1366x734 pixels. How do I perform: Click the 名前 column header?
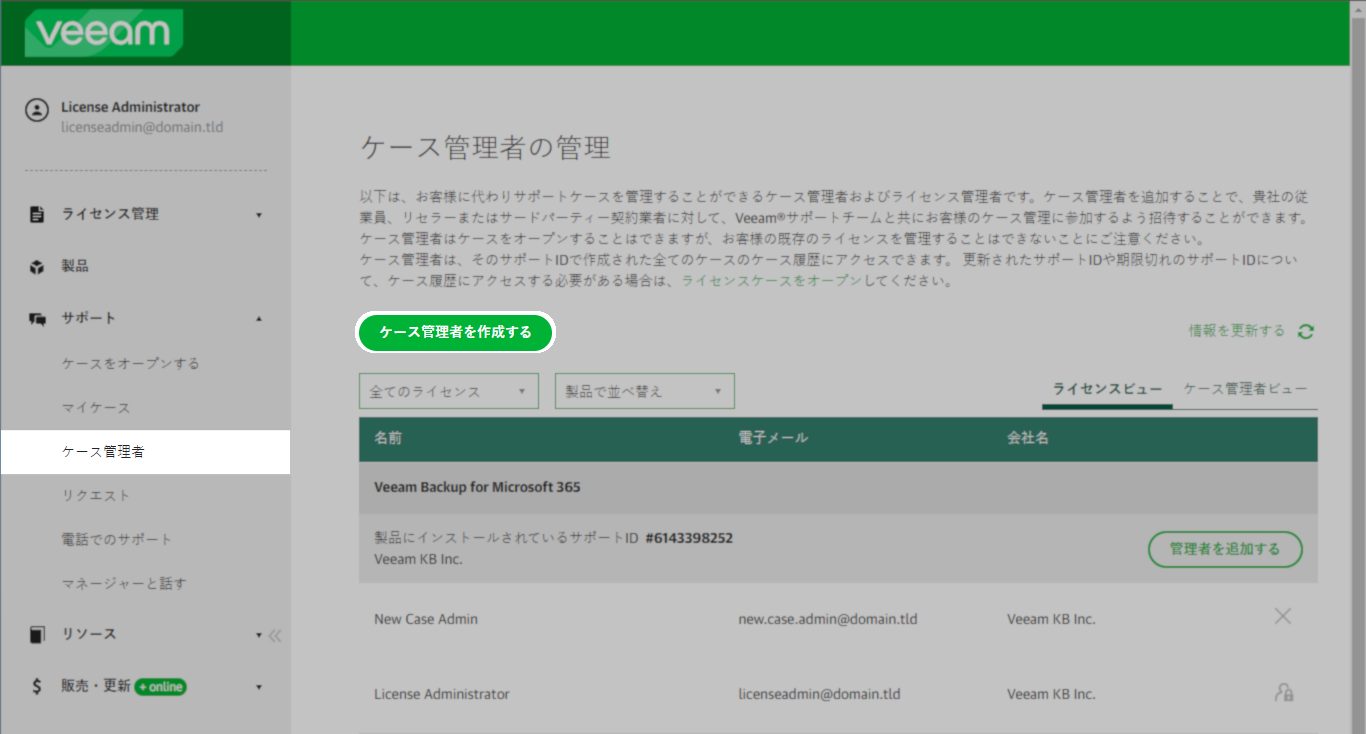click(x=388, y=438)
